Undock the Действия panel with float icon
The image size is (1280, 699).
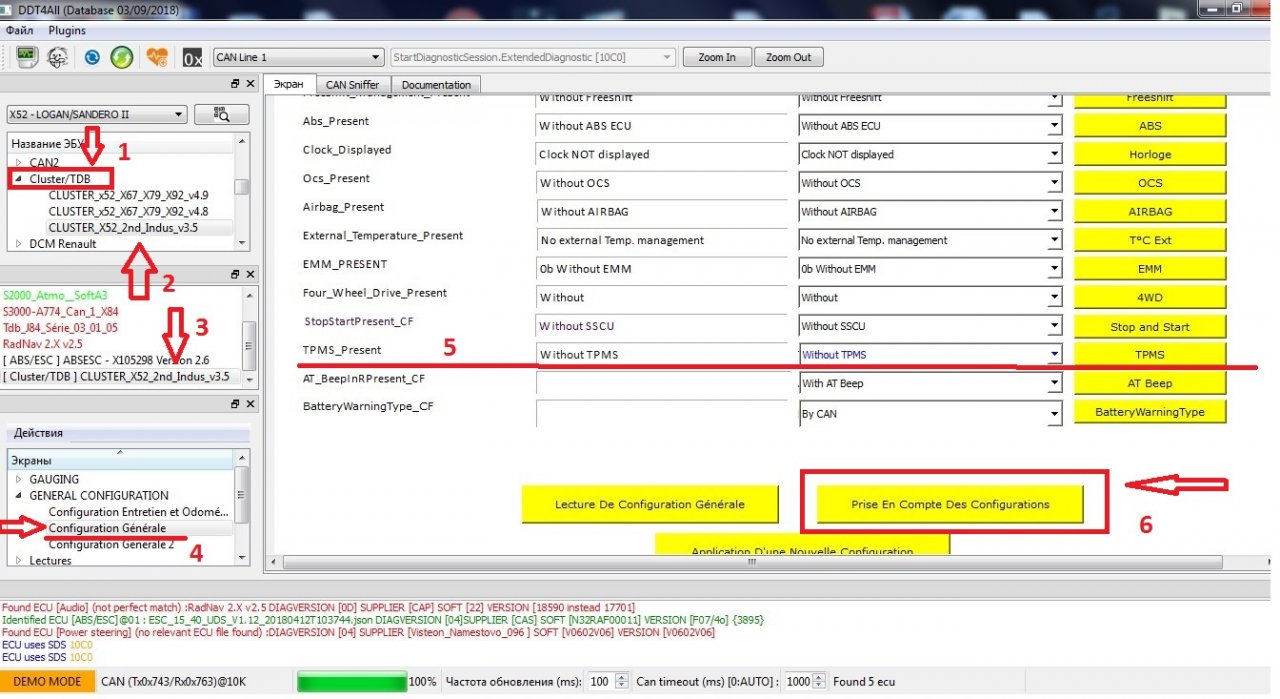coord(235,404)
